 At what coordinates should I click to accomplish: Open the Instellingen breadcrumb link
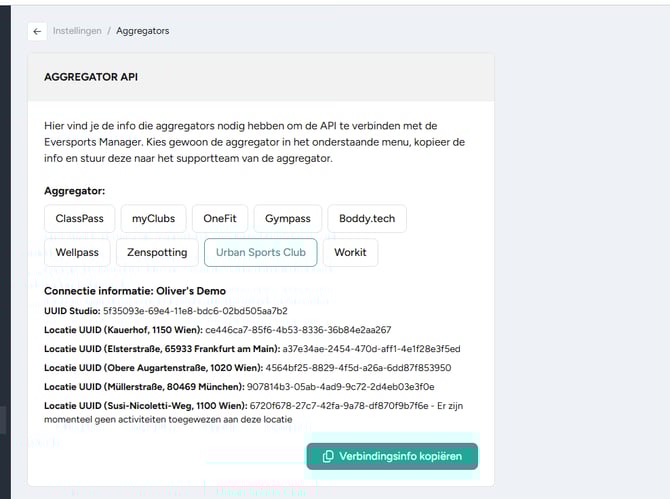77,31
